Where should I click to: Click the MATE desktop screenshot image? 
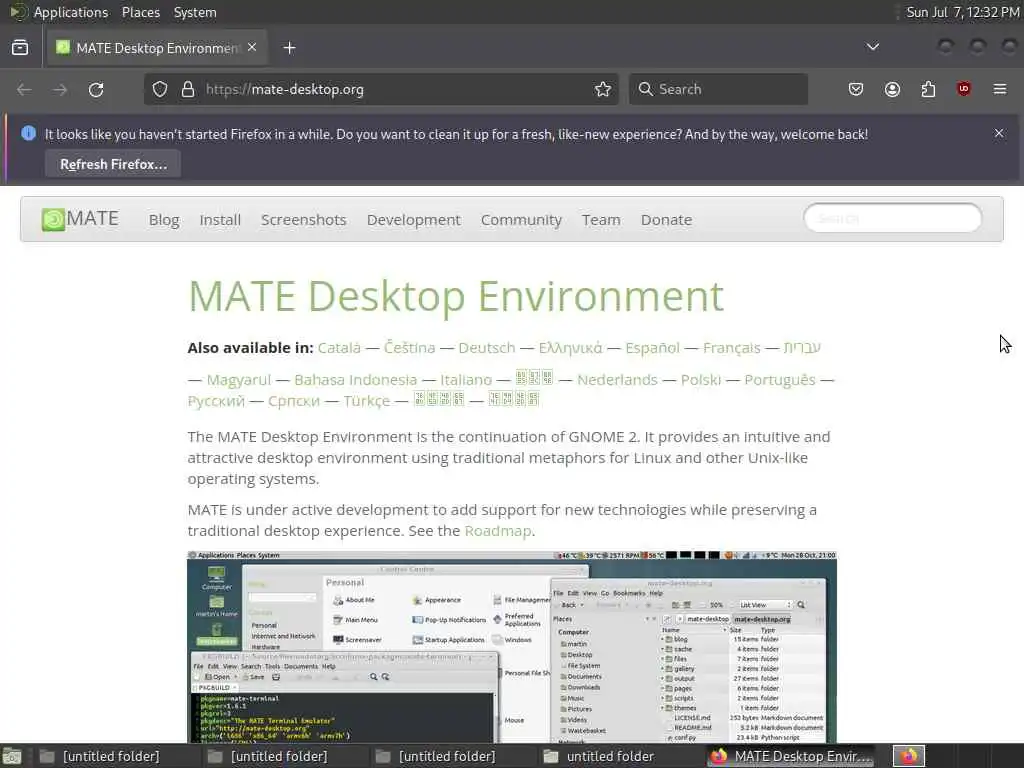pos(512,647)
